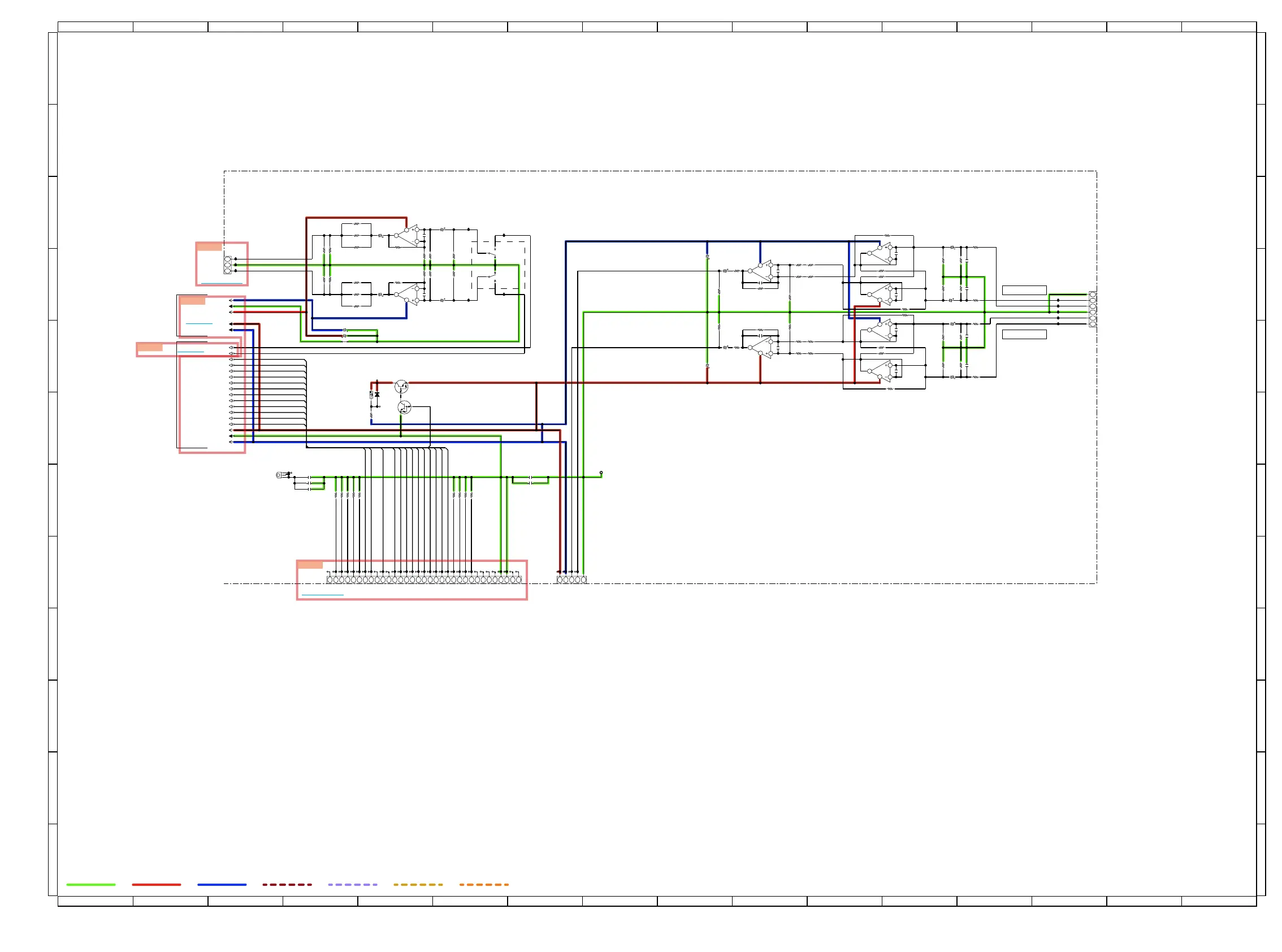Click the open terminal circle ending the green bus
This screenshot has height=952, width=1282.
pos(601,473)
